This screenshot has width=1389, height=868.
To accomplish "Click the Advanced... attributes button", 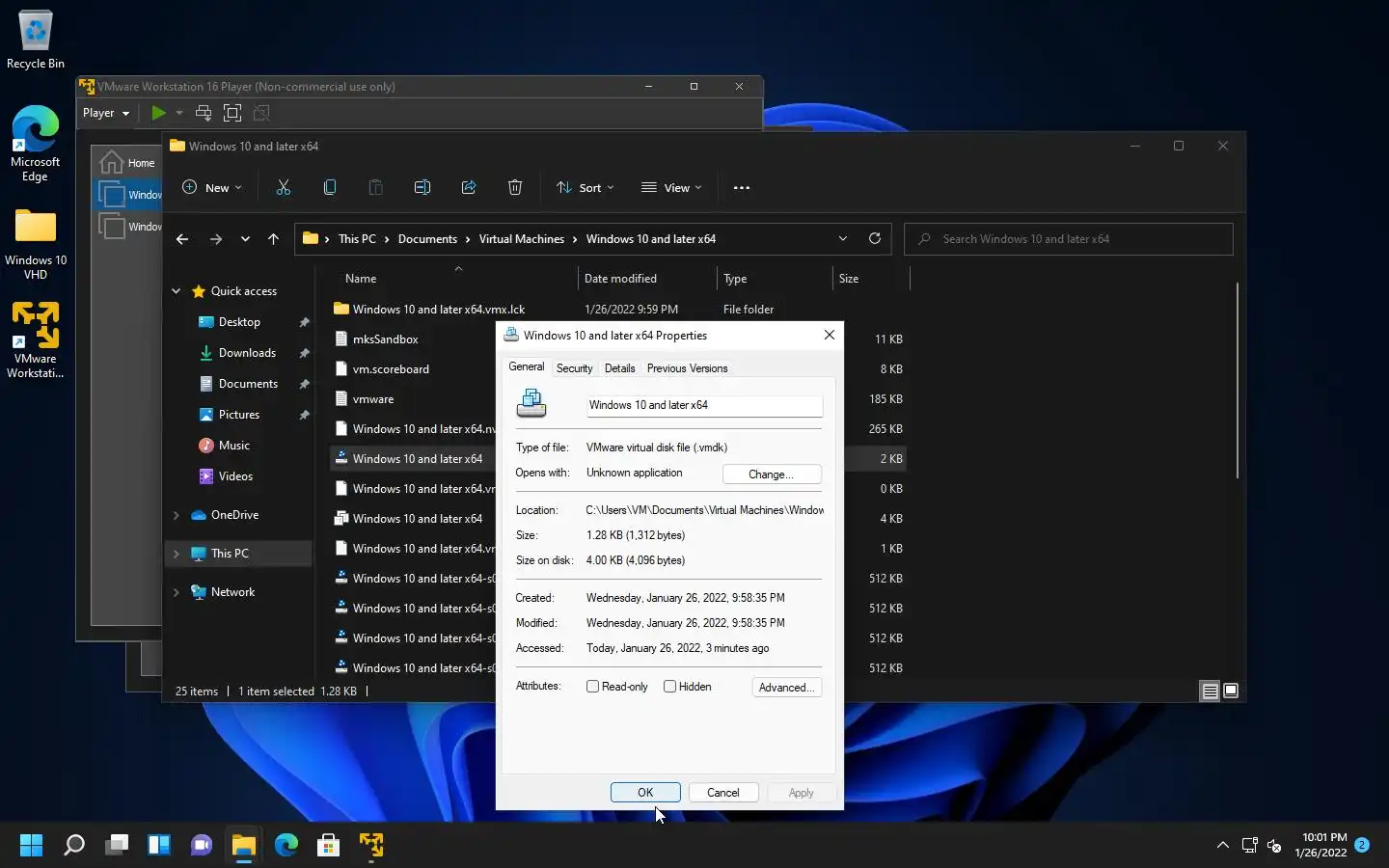I will (787, 688).
